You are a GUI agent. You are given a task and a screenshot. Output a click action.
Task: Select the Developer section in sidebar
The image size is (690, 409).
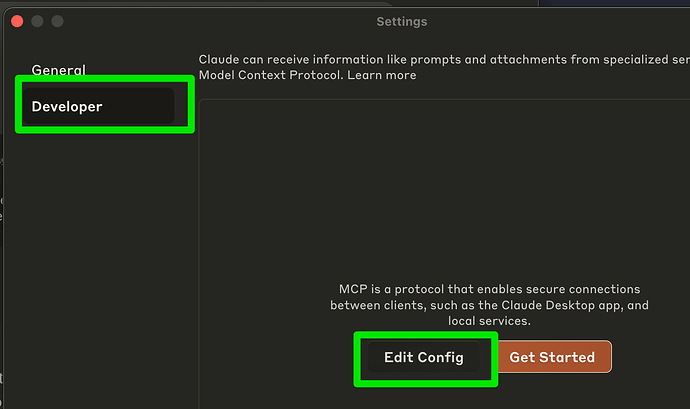tap(99, 106)
